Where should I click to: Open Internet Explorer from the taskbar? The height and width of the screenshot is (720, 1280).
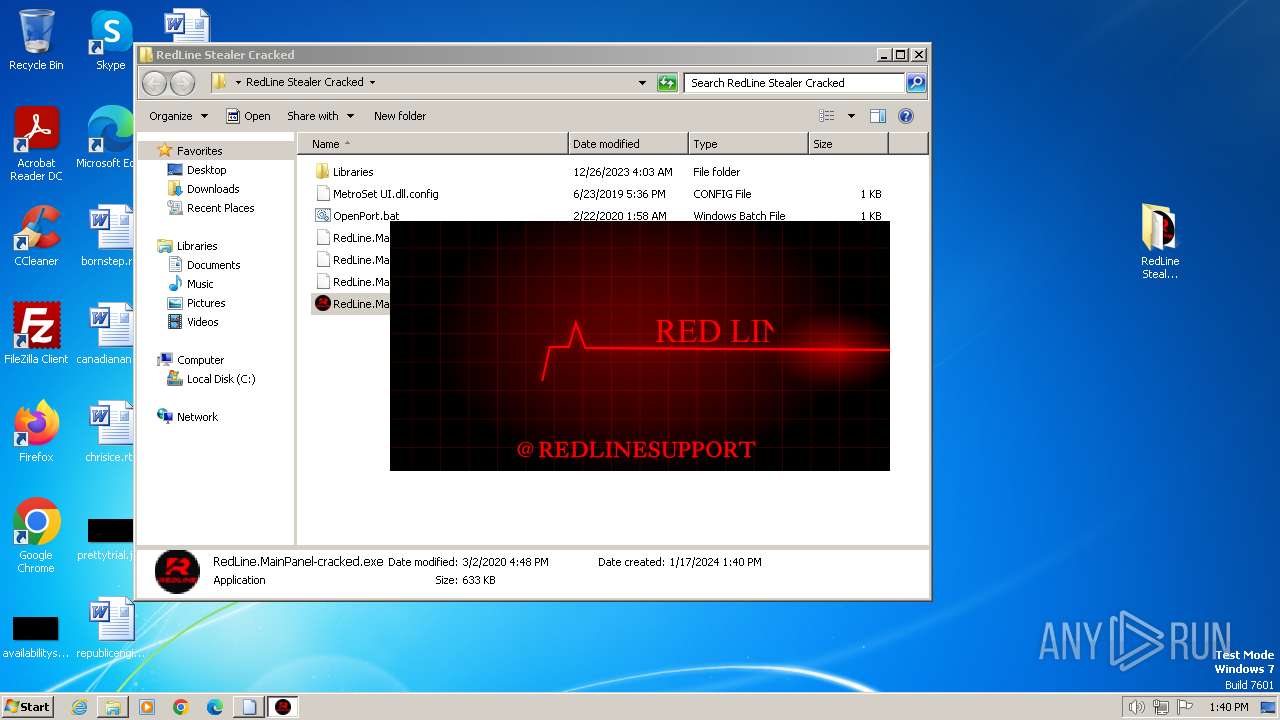click(79, 707)
